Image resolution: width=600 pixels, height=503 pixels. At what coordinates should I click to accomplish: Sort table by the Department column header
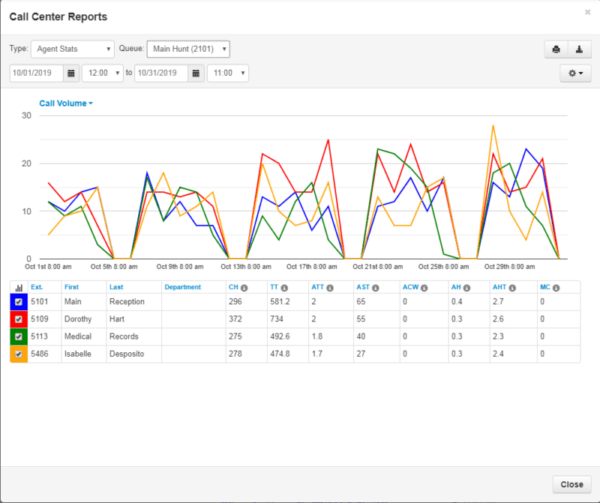point(183,287)
